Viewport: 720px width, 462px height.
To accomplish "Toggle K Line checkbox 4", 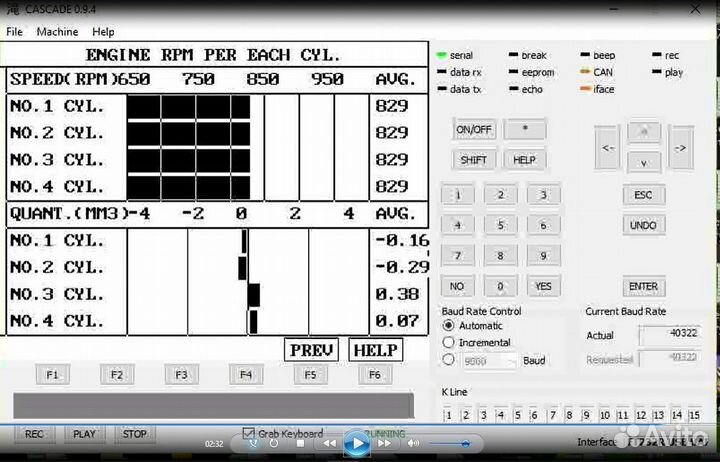I will tap(501, 415).
